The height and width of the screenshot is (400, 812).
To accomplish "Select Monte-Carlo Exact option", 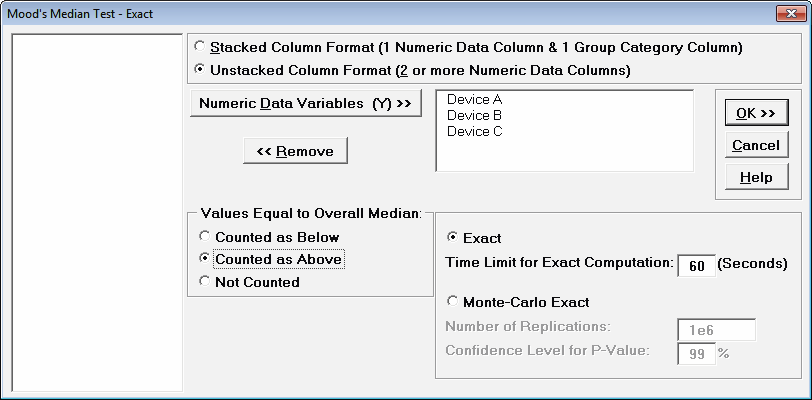I will 453,301.
